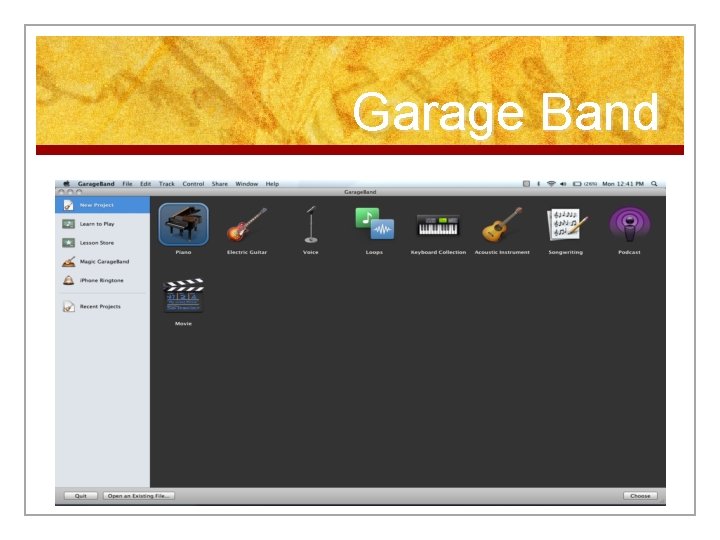This screenshot has height=540, width=720.
Task: Open the Track menu
Action: tap(167, 184)
